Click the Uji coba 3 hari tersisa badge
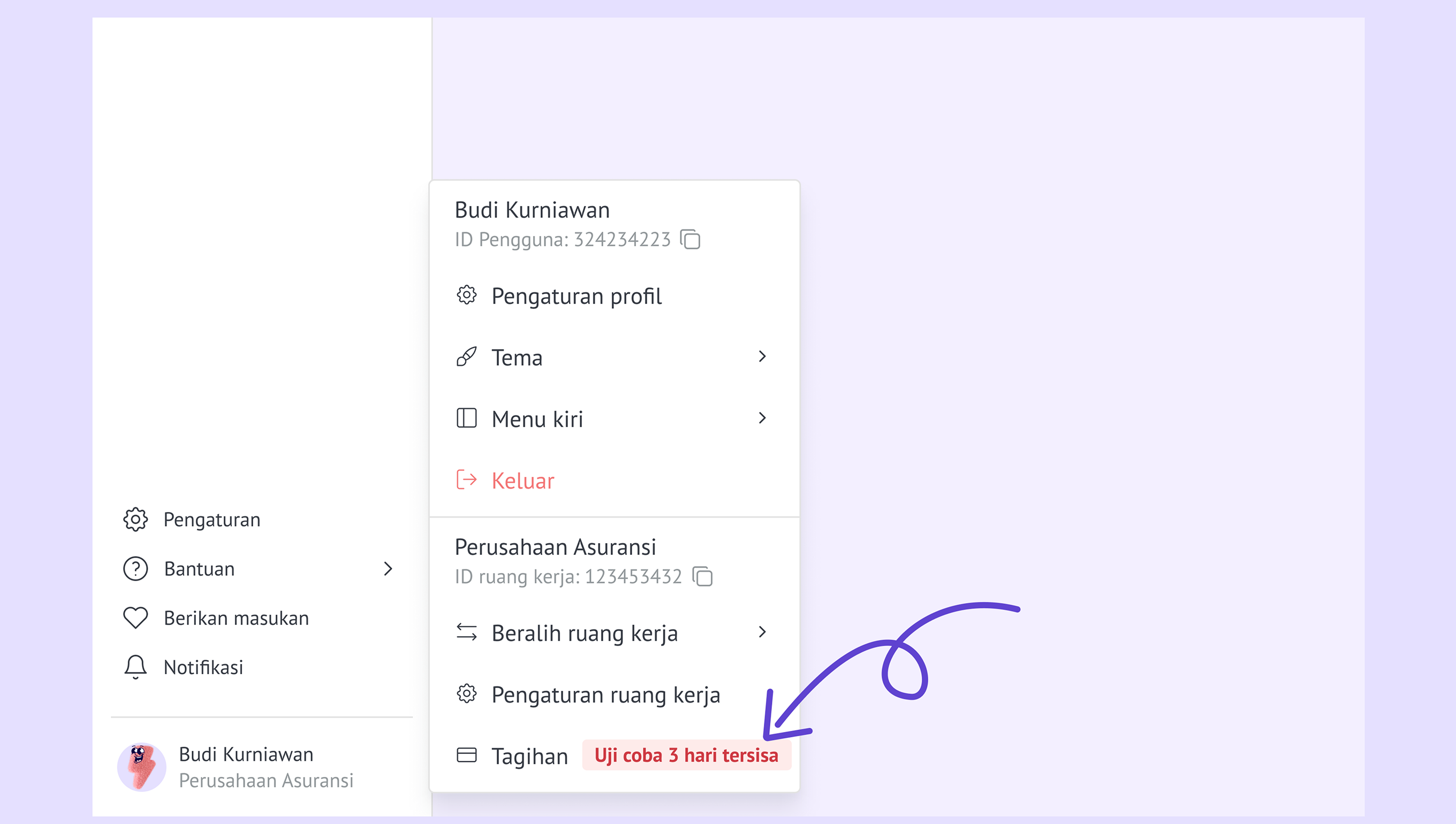 [x=686, y=756]
